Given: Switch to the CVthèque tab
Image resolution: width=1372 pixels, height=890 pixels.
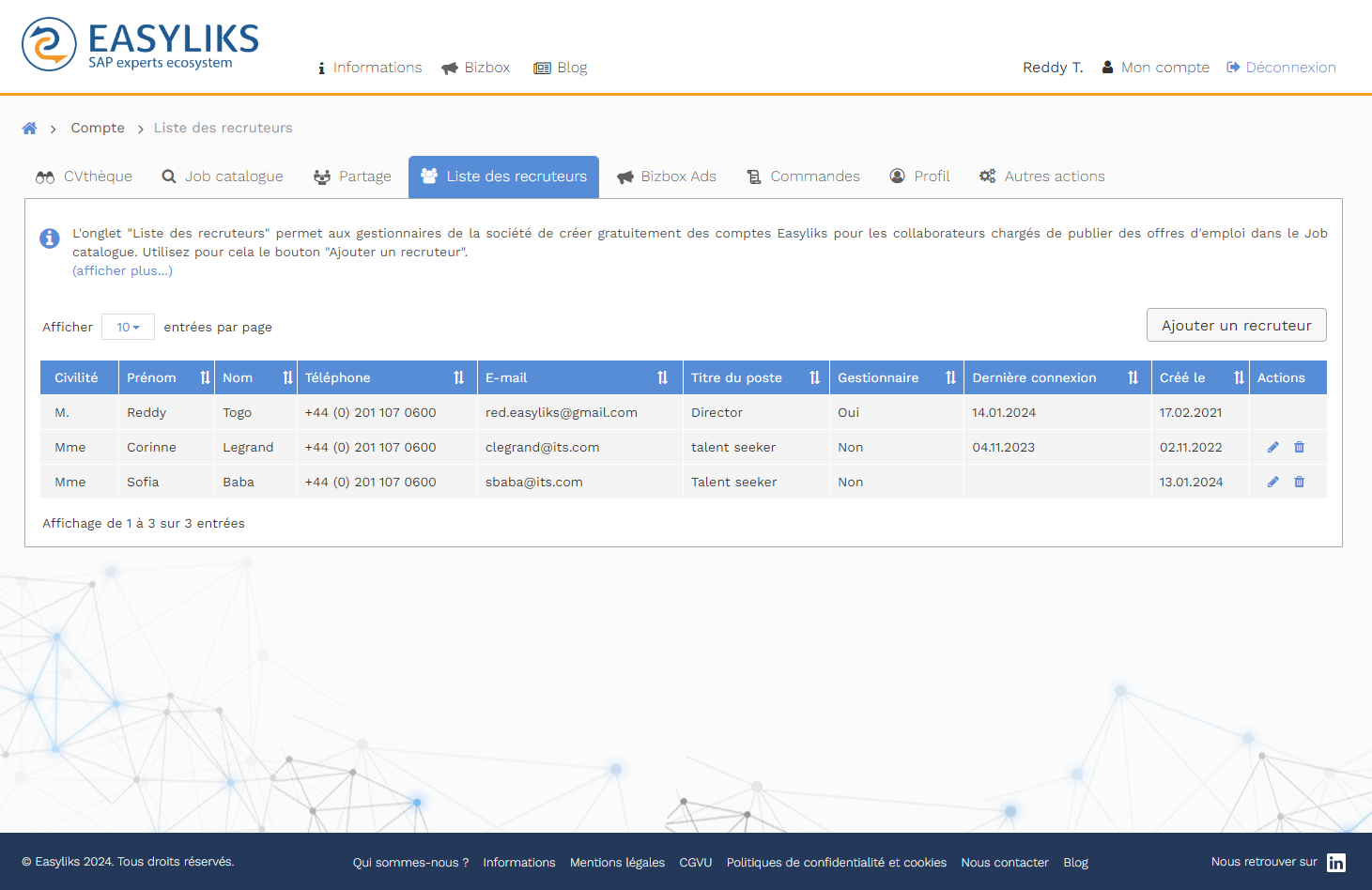Looking at the screenshot, I should pos(85,176).
